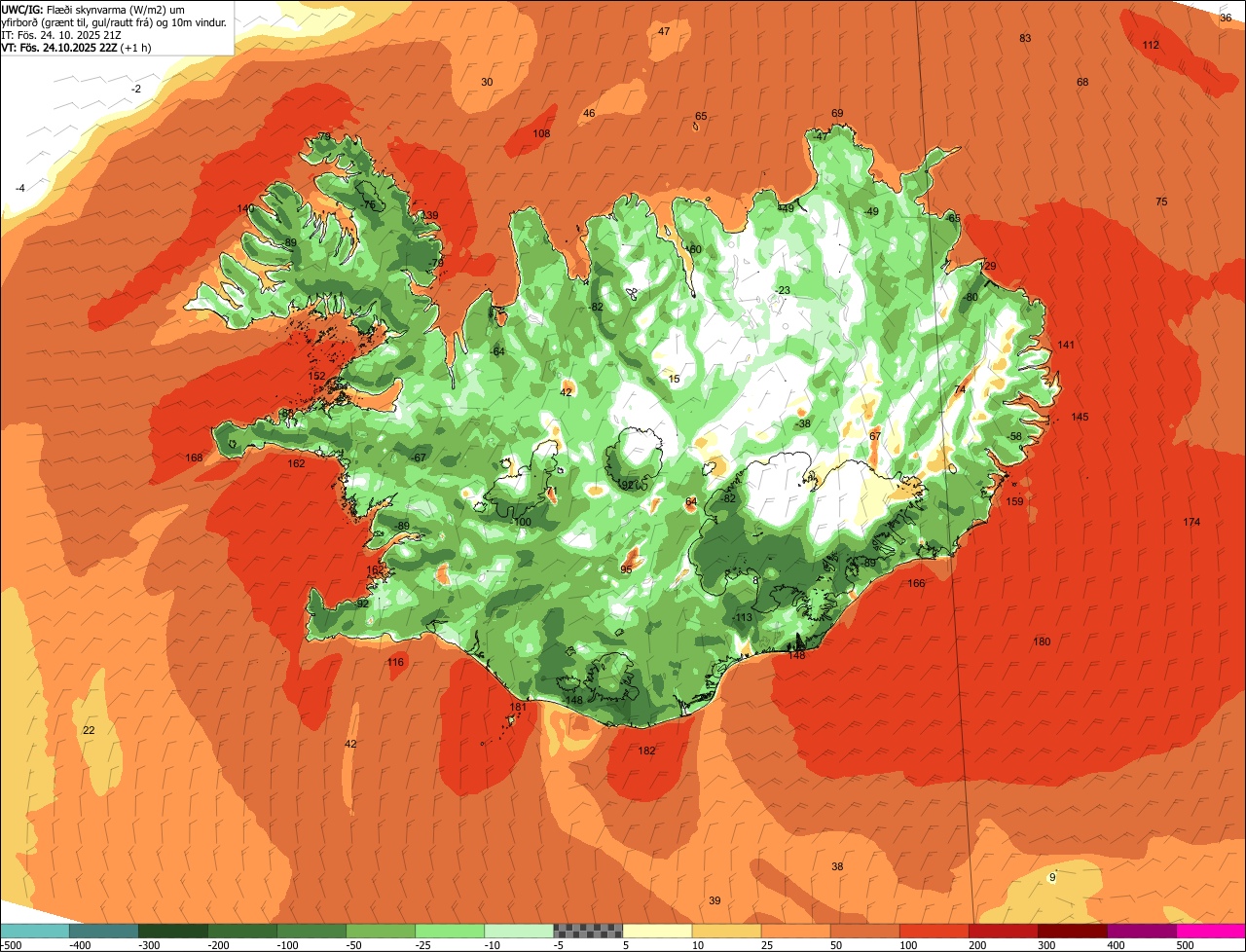Click the 116 value on the map
The height and width of the screenshot is (952, 1246).
pos(395,662)
